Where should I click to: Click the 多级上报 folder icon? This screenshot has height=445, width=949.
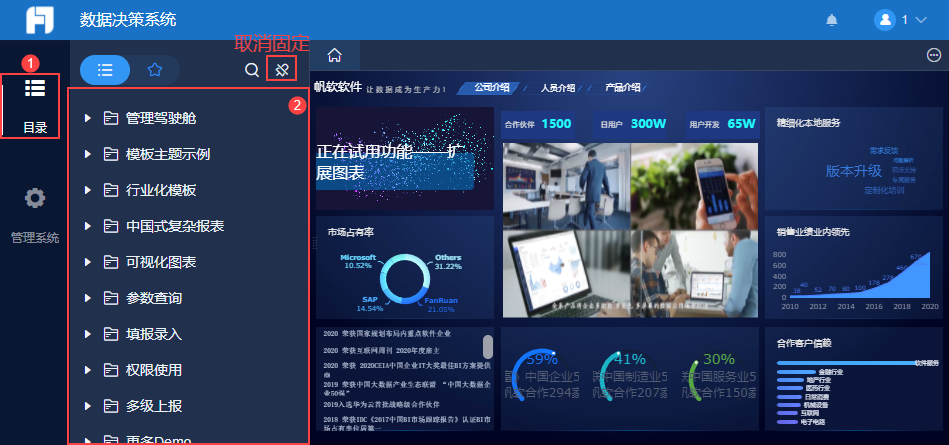click(111, 406)
